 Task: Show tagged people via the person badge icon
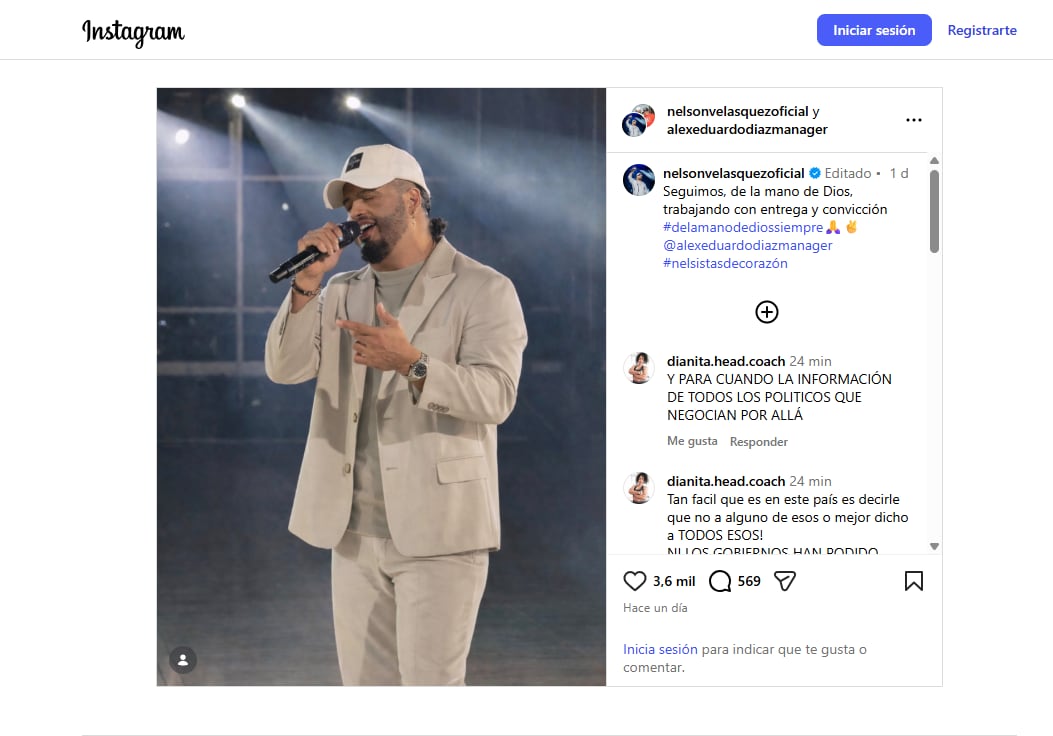[x=182, y=659]
